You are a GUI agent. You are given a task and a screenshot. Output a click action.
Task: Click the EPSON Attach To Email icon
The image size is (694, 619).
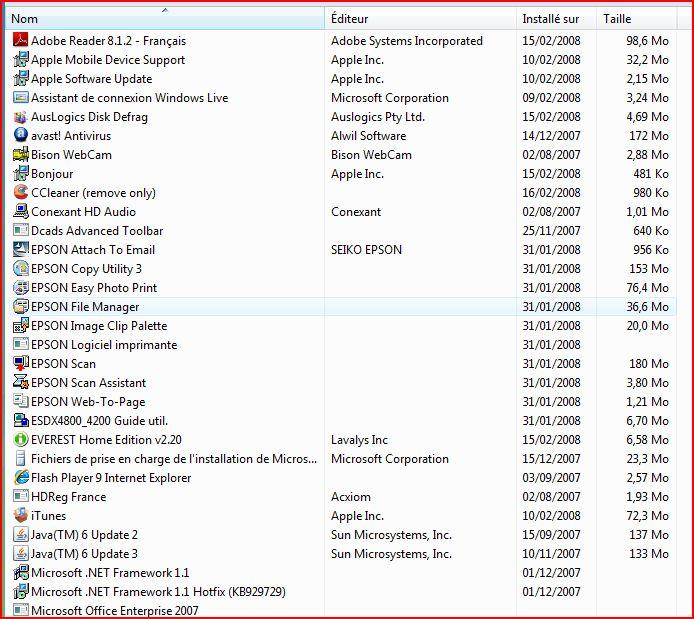tap(20, 250)
